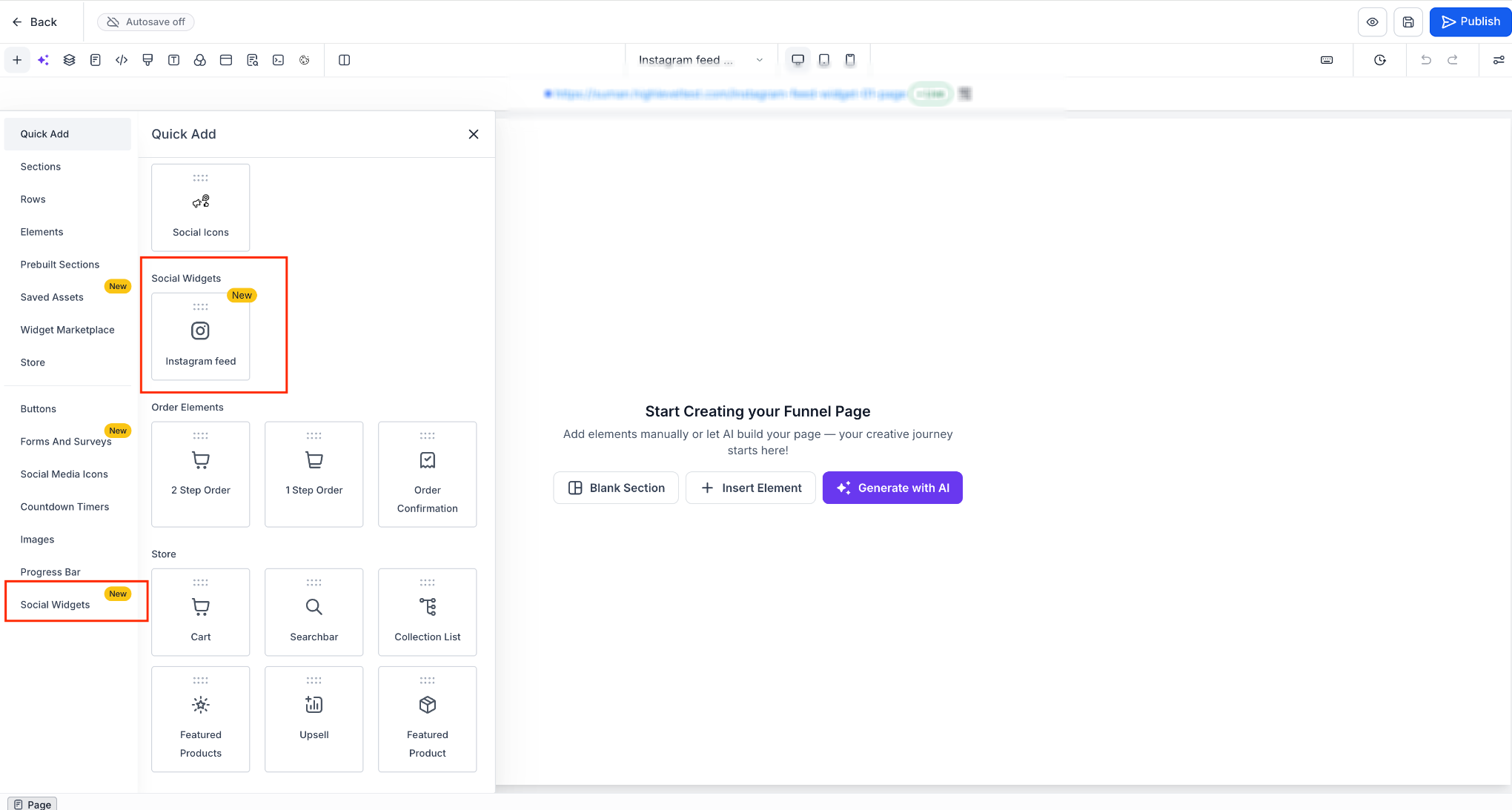
Task: Select Quick Add in sidebar
Action: [67, 134]
